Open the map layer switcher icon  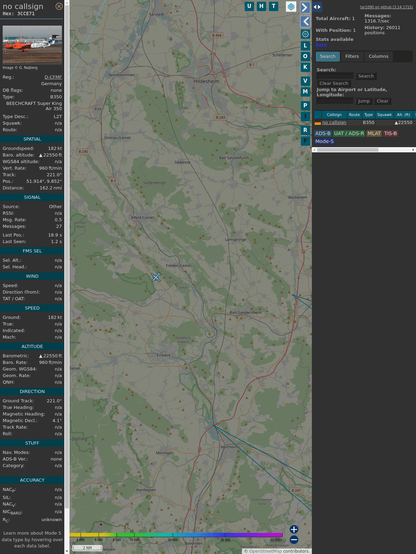[291, 6]
